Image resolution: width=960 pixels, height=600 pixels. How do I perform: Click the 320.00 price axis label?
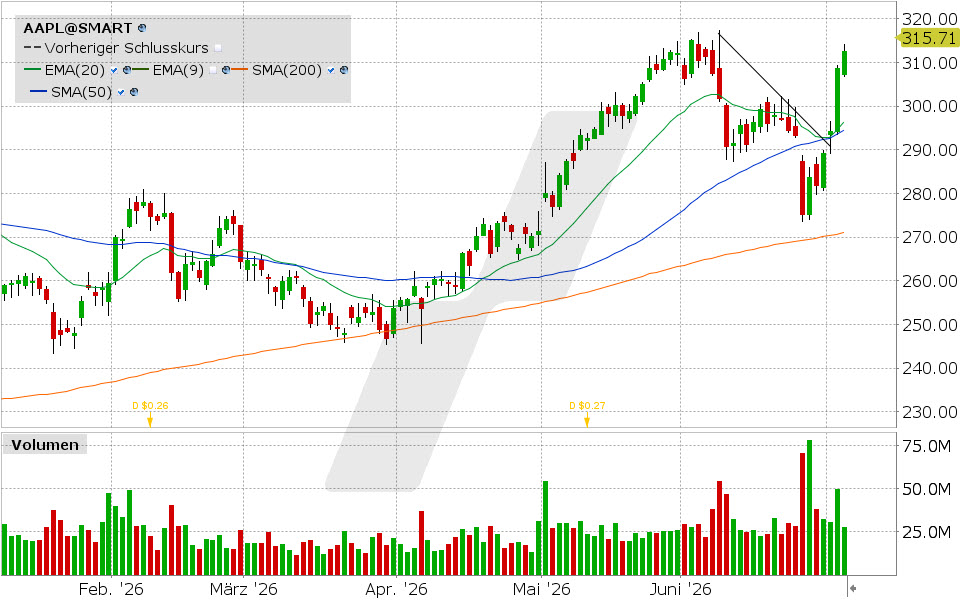[x=930, y=19]
